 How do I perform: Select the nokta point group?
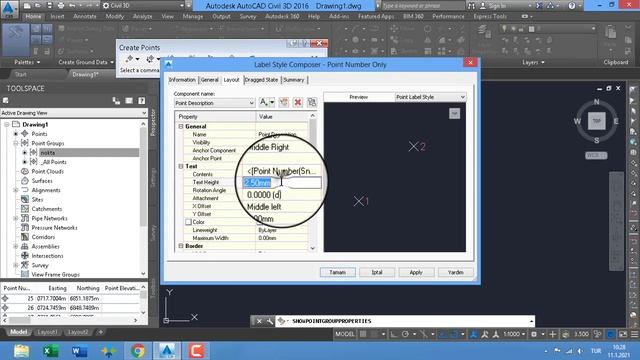[48, 153]
